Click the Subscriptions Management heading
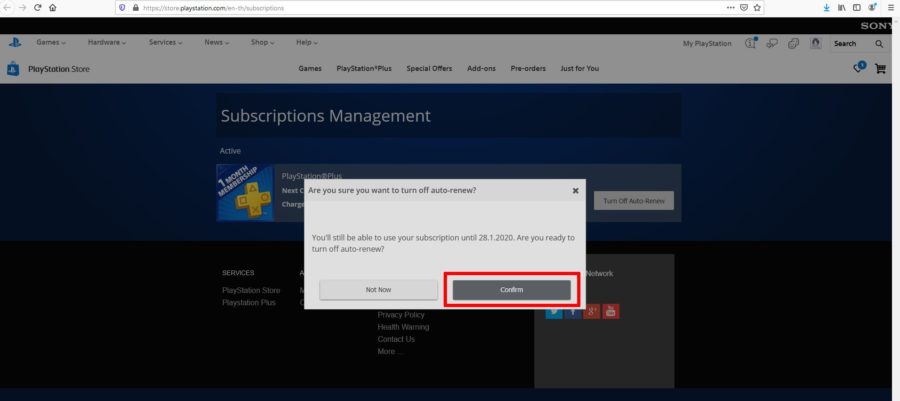900x401 pixels. click(325, 116)
